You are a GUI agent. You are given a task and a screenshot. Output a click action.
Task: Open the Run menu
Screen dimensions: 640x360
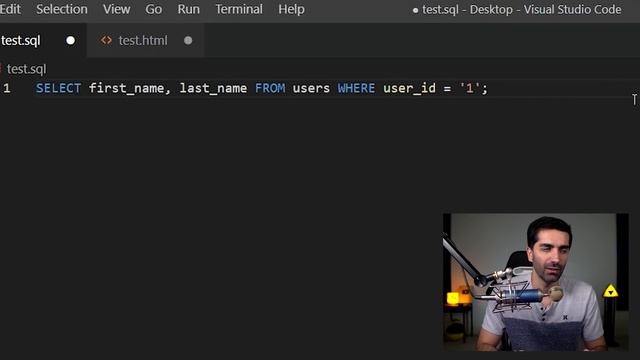click(x=189, y=9)
